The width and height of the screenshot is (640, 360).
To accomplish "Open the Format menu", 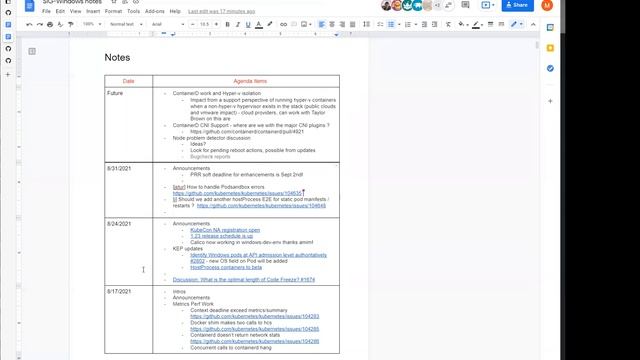I will click(113, 11).
